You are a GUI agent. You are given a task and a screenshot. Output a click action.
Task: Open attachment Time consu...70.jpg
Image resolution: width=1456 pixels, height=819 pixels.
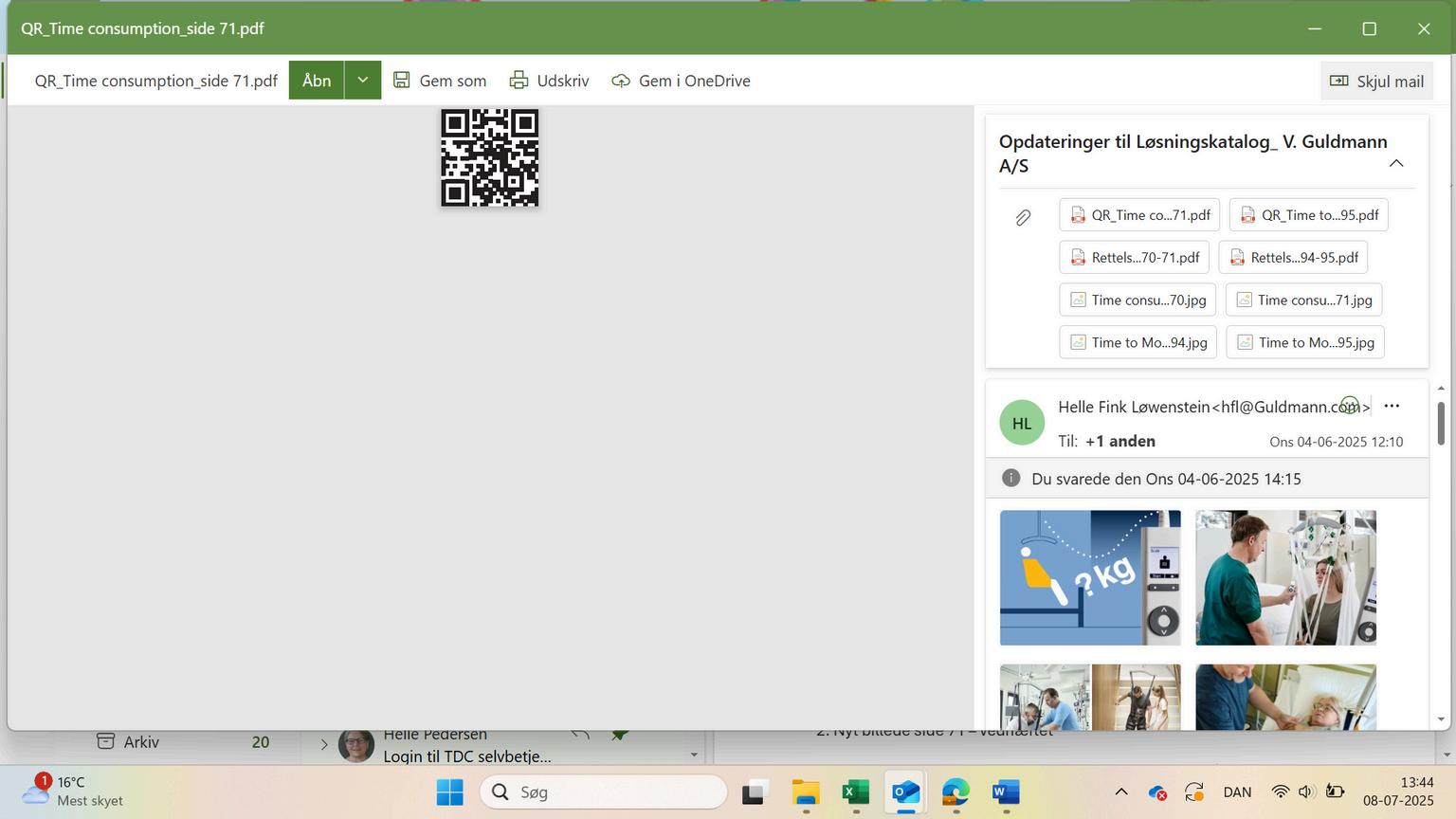click(1137, 300)
